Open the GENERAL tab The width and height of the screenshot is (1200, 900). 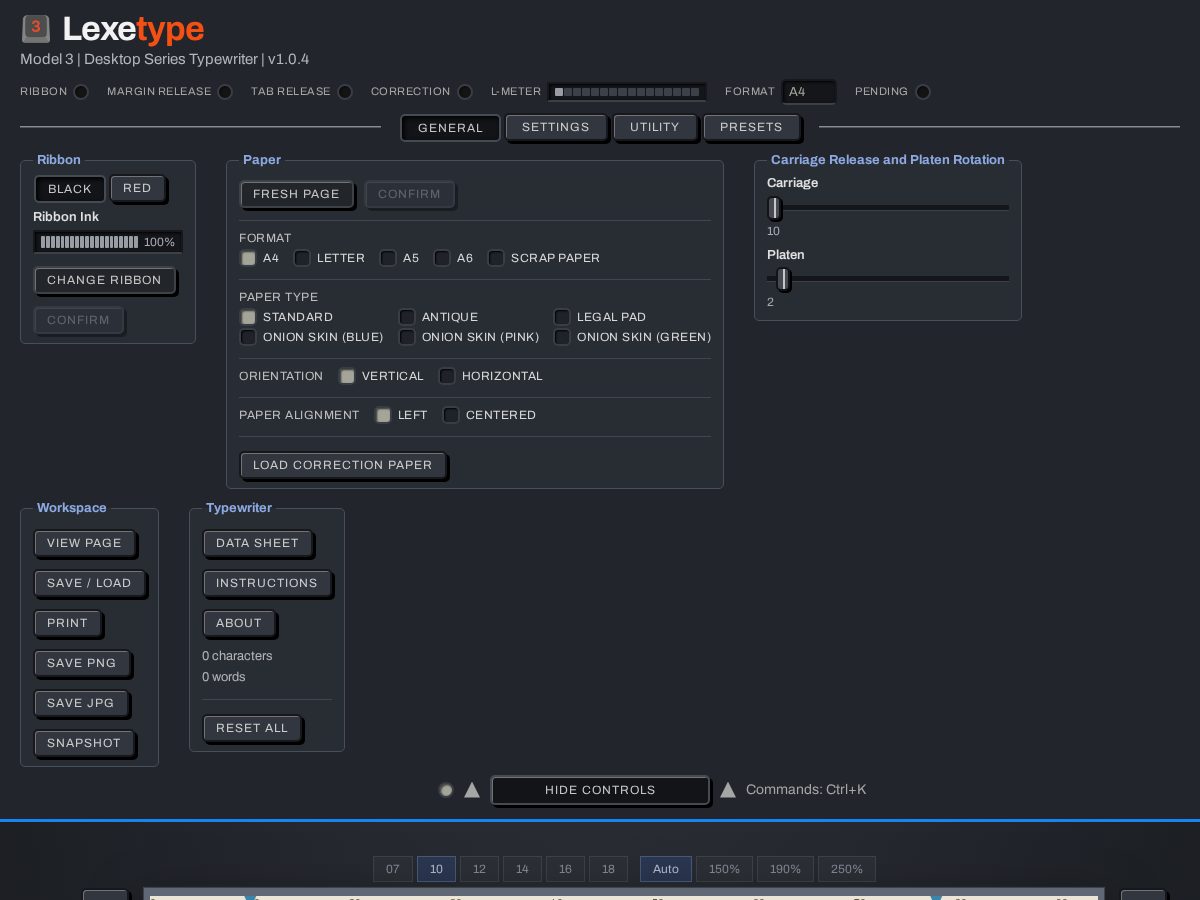(x=450, y=128)
